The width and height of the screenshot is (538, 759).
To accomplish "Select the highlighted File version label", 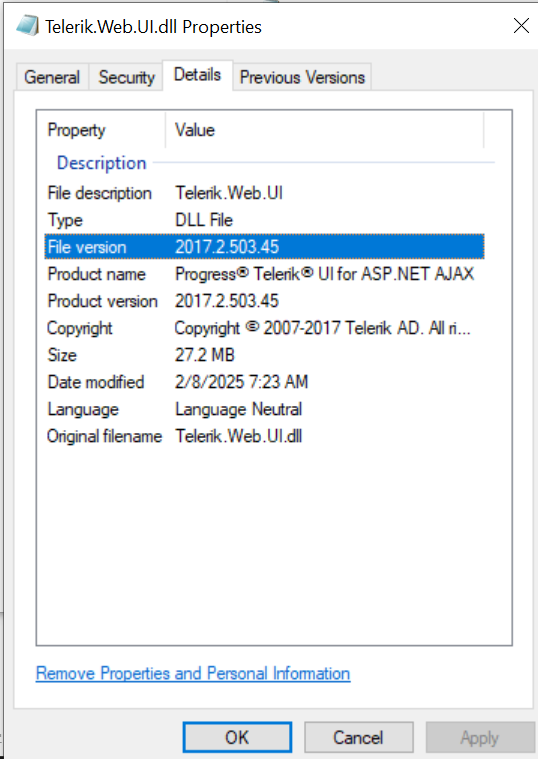I will [87, 247].
